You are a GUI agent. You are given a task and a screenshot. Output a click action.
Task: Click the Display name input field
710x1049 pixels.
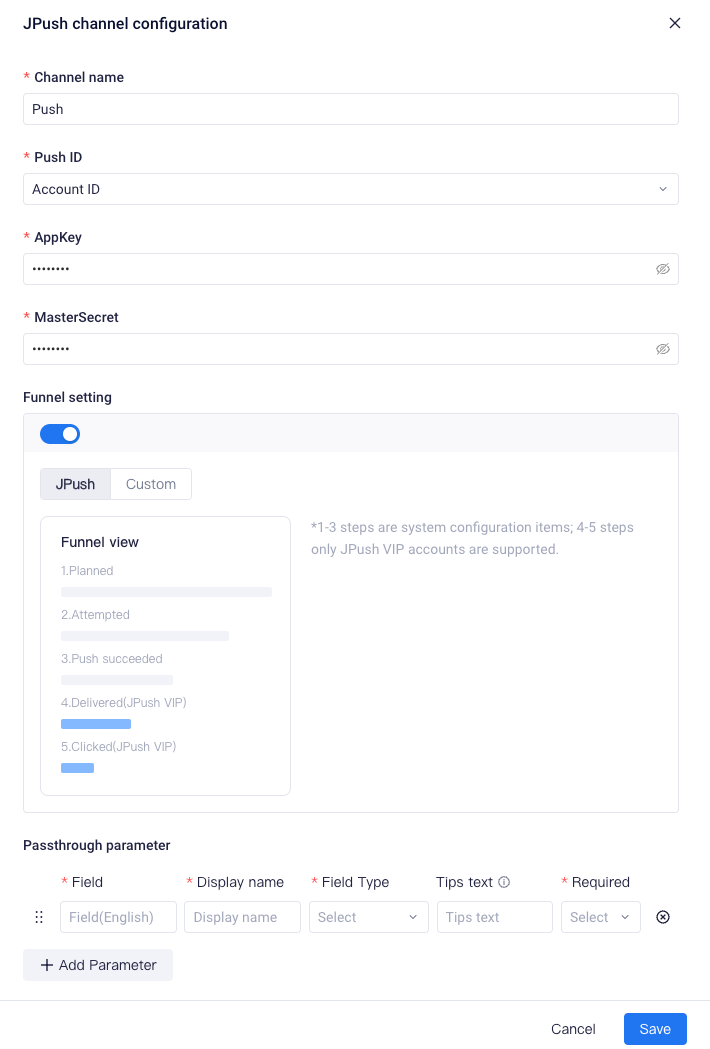click(242, 917)
